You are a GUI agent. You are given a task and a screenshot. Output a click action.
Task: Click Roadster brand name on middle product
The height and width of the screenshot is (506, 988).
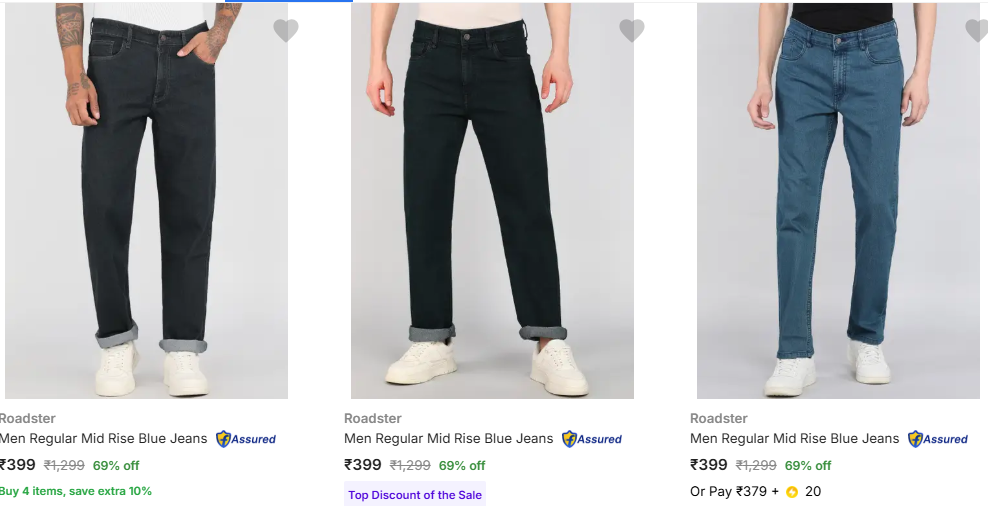click(373, 419)
